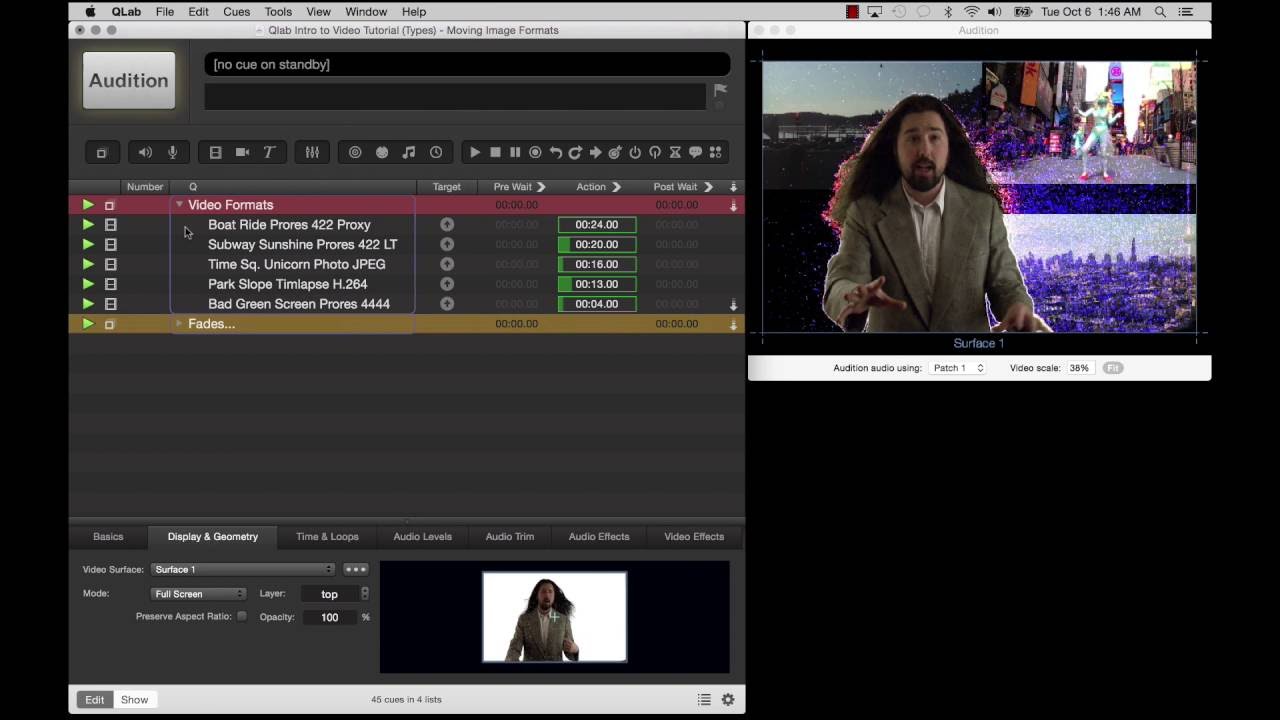Toggle Fit video scale in Audition window
The height and width of the screenshot is (720, 1280).
click(x=1113, y=368)
